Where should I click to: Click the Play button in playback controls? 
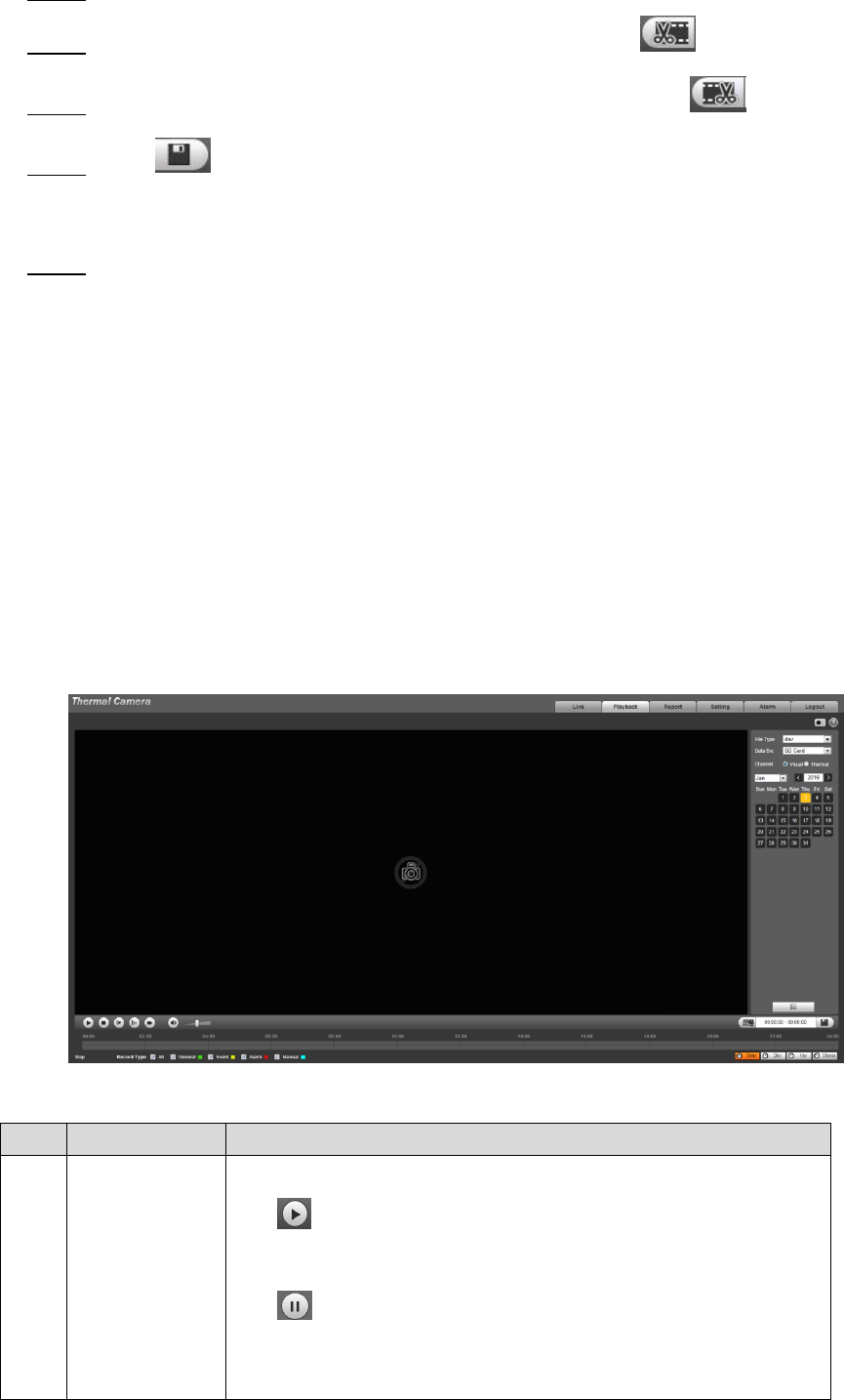88,1022
